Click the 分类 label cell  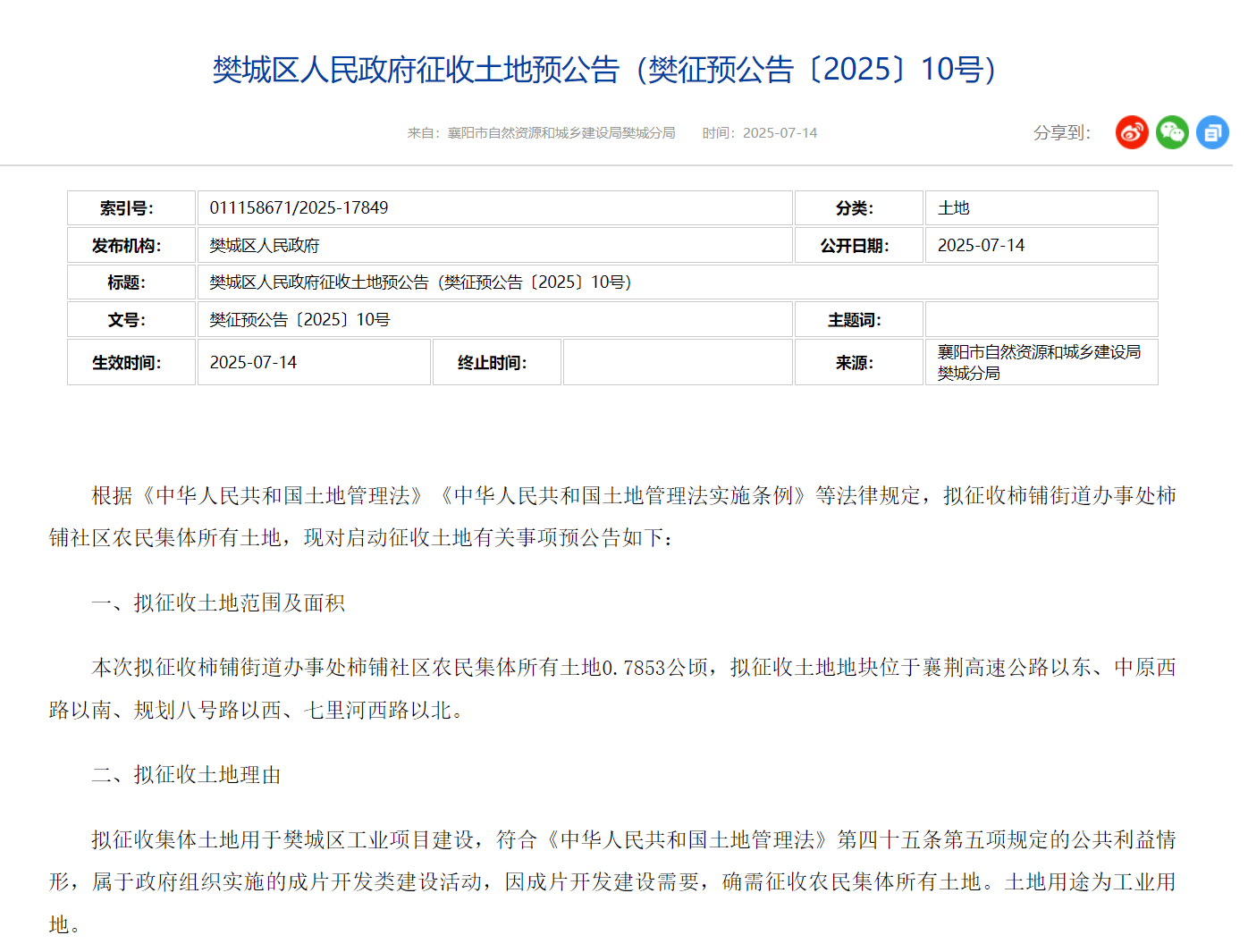[859, 208]
